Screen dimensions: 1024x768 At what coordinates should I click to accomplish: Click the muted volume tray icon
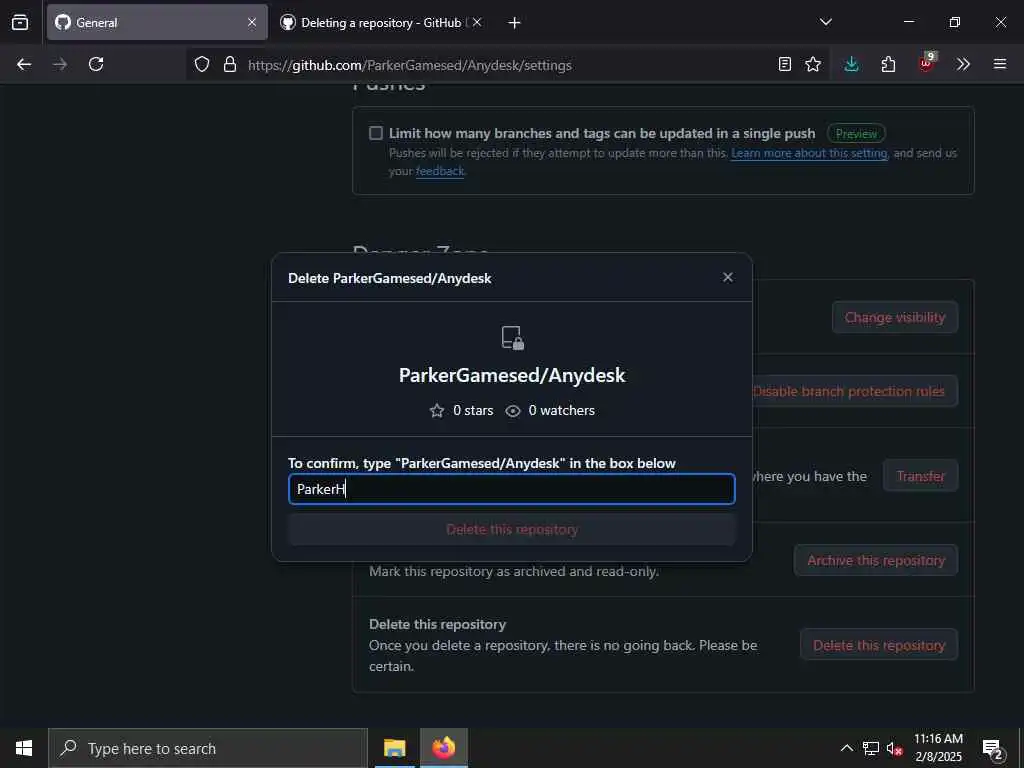click(x=894, y=749)
